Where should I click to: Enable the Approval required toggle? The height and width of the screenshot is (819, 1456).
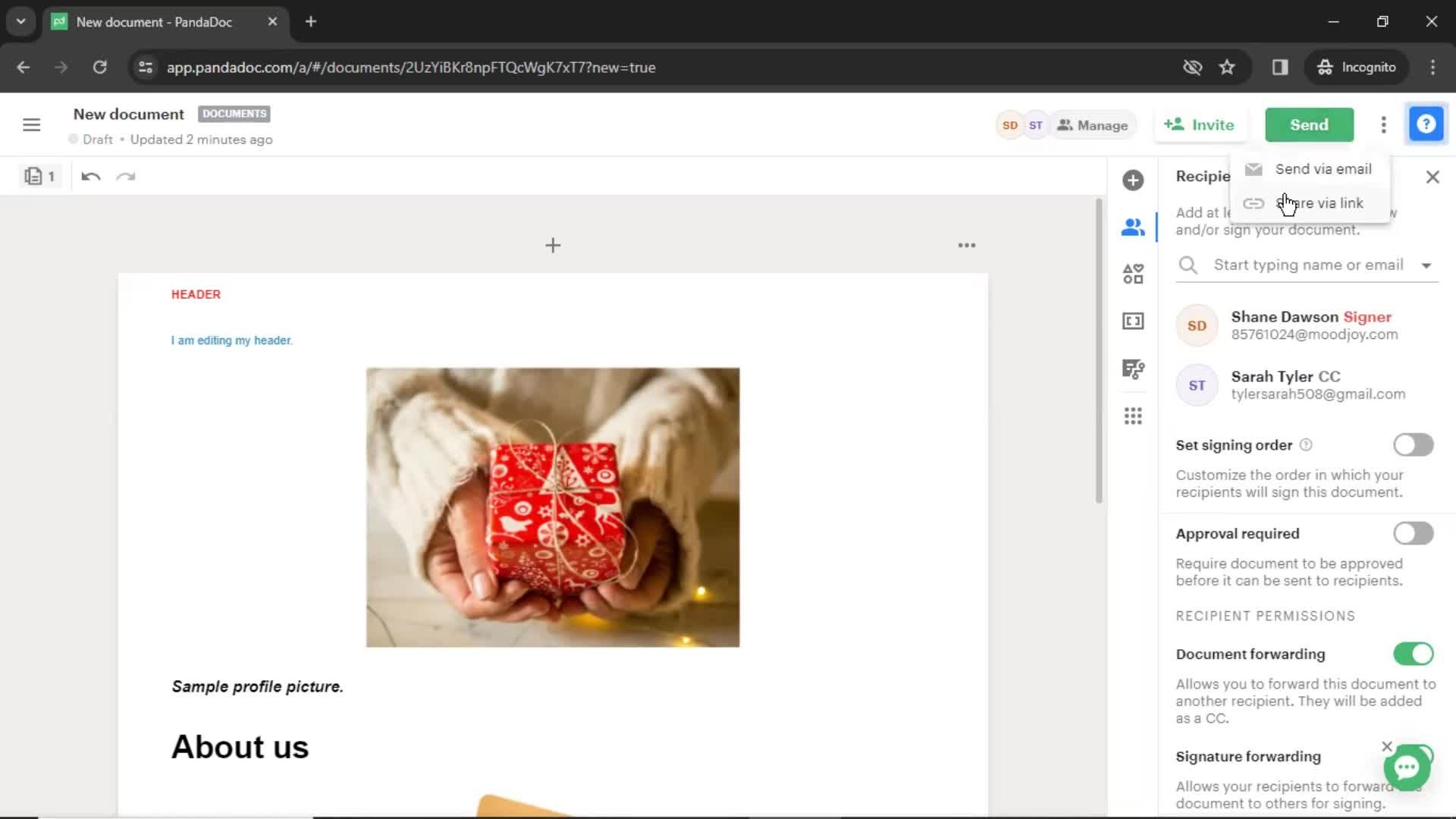coord(1414,533)
